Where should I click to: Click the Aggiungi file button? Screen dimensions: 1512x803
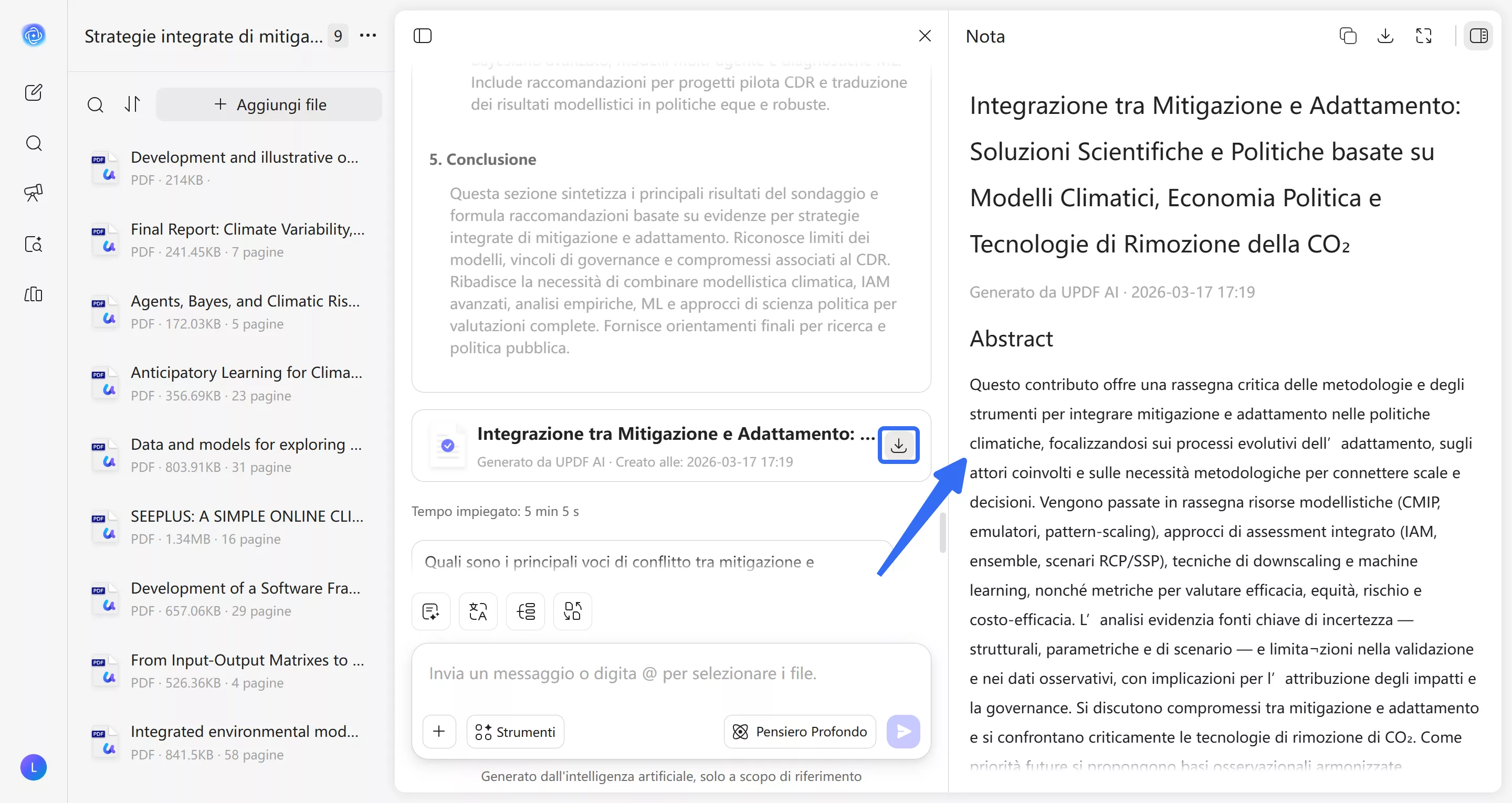[x=269, y=104]
